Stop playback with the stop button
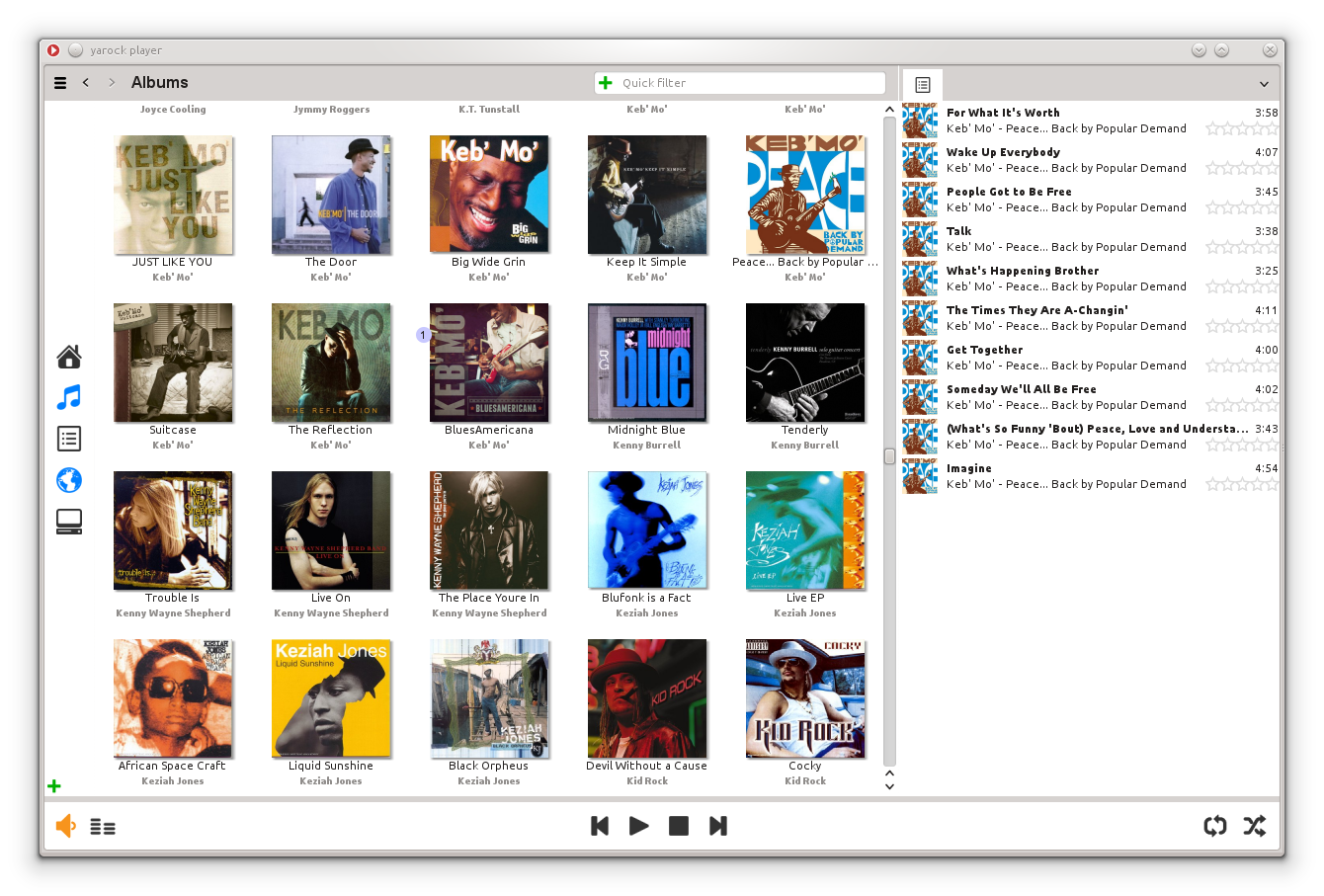Image resolution: width=1324 pixels, height=896 pixels. [x=679, y=826]
